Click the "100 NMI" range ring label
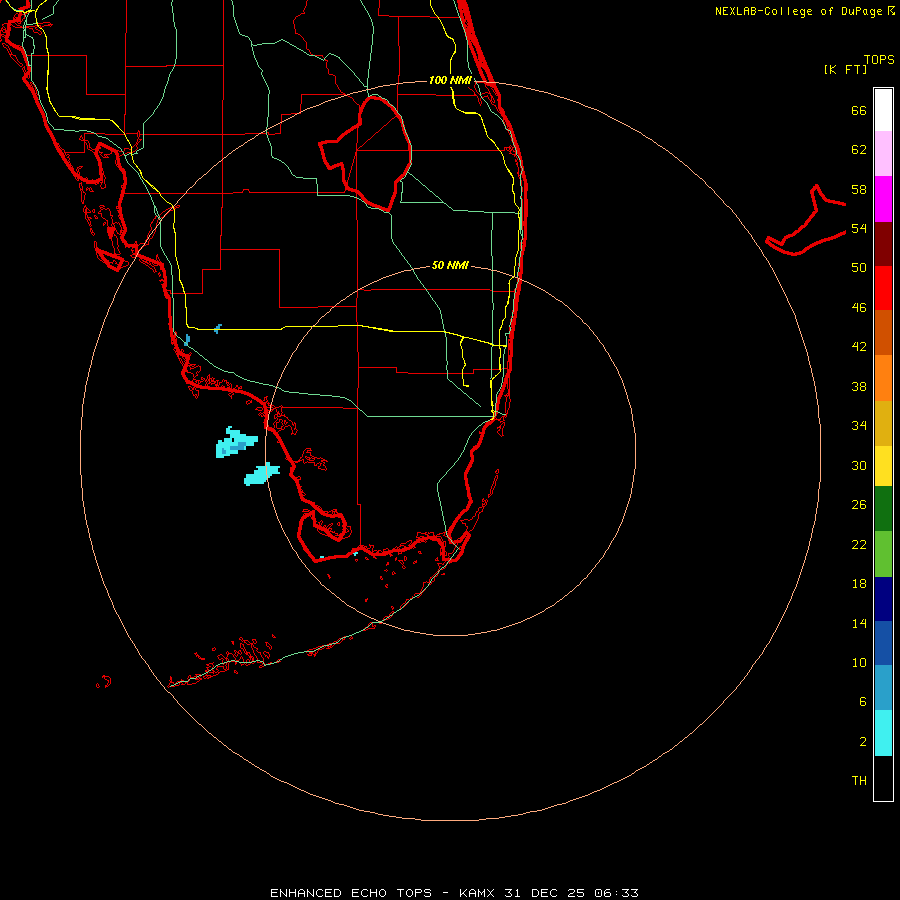This screenshot has width=900, height=900. click(450, 80)
